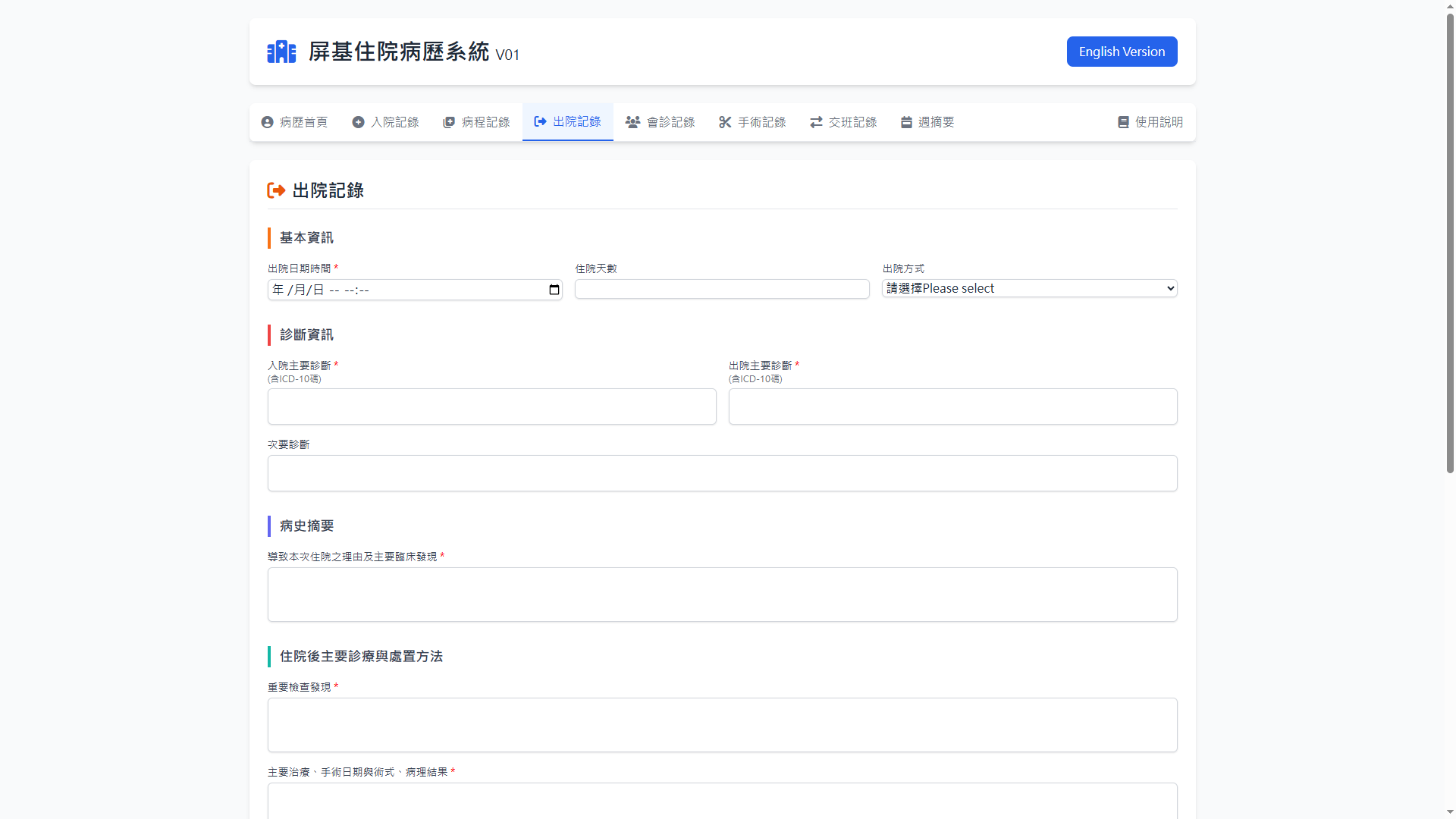Image resolution: width=1456 pixels, height=819 pixels.
Task: Click the user icon beside 病歷首頁
Action: (x=267, y=122)
